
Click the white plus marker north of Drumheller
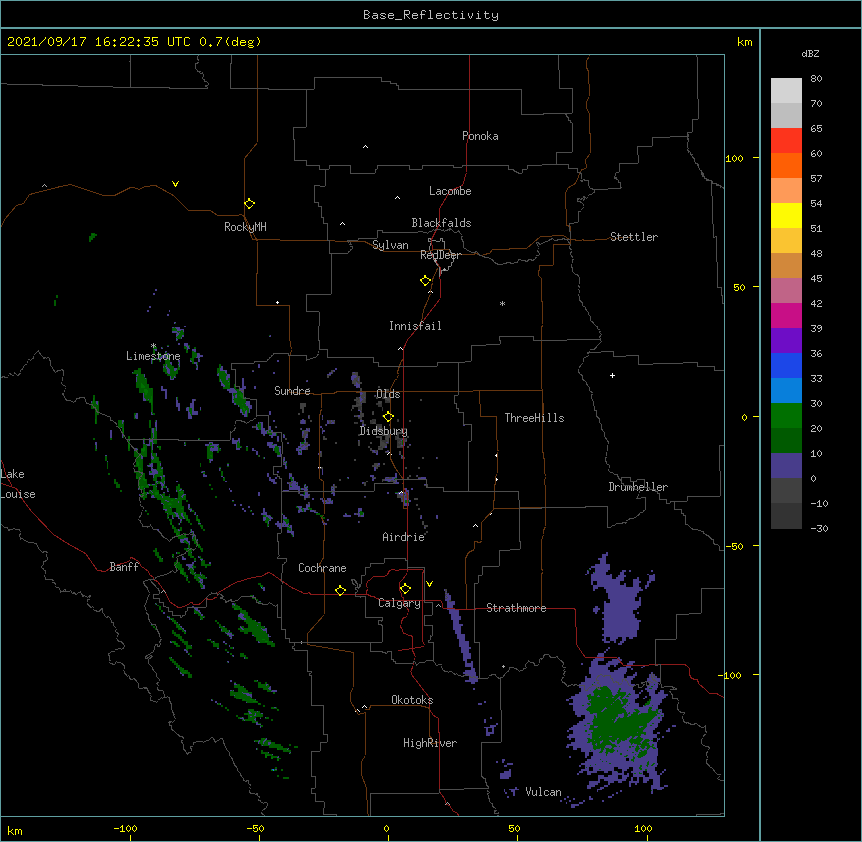tap(612, 375)
